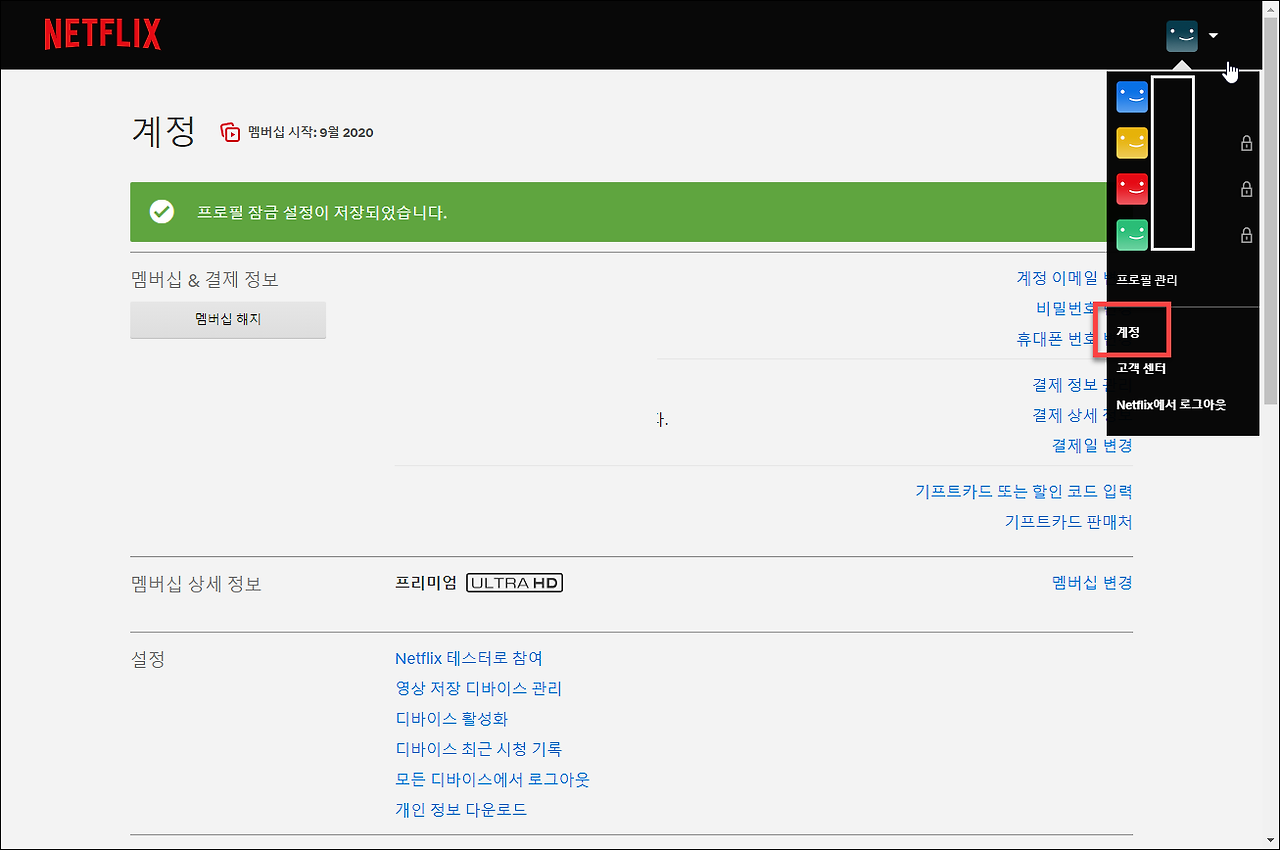
Task: Open 기프트카드 판매처 link
Action: pyautogui.click(x=1069, y=522)
